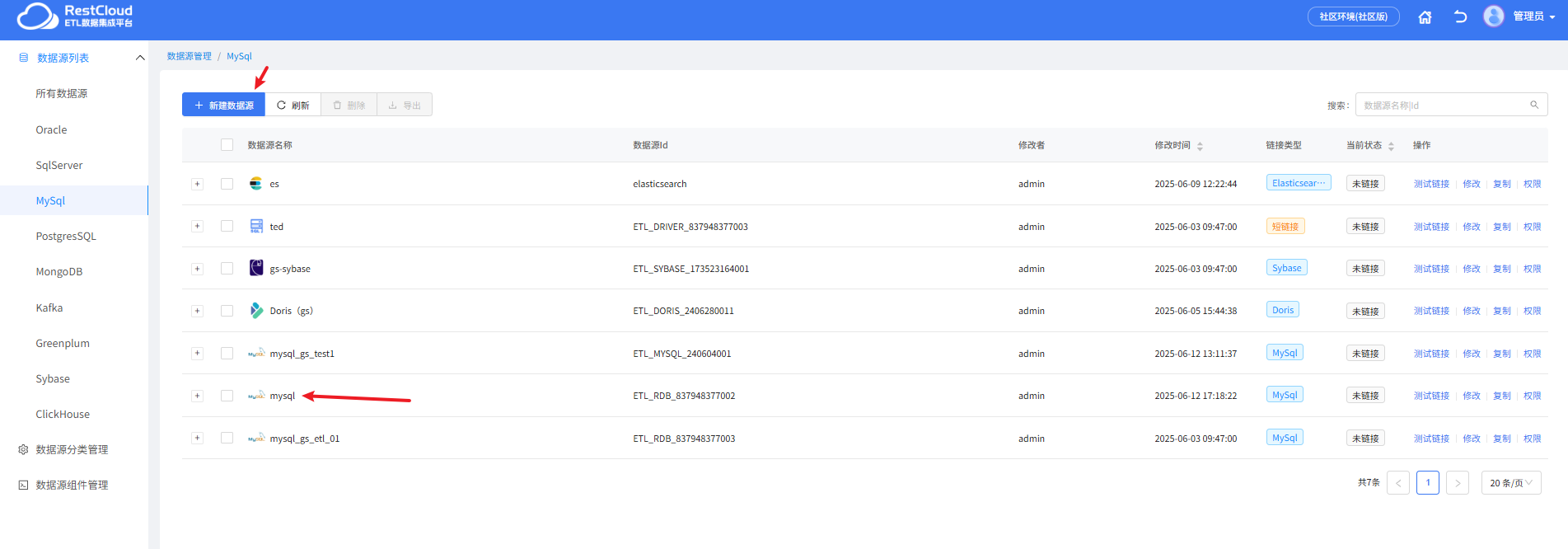Click the mysql_gs_test1 MySQL icon

(256, 353)
